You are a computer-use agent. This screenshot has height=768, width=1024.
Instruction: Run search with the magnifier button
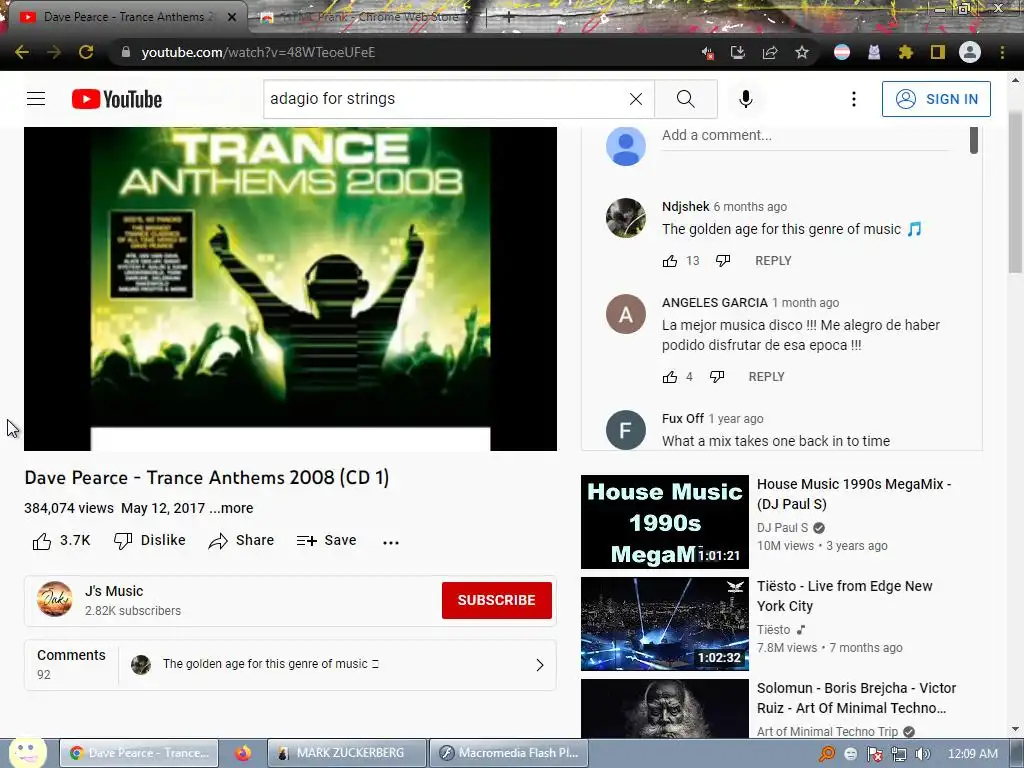click(686, 99)
